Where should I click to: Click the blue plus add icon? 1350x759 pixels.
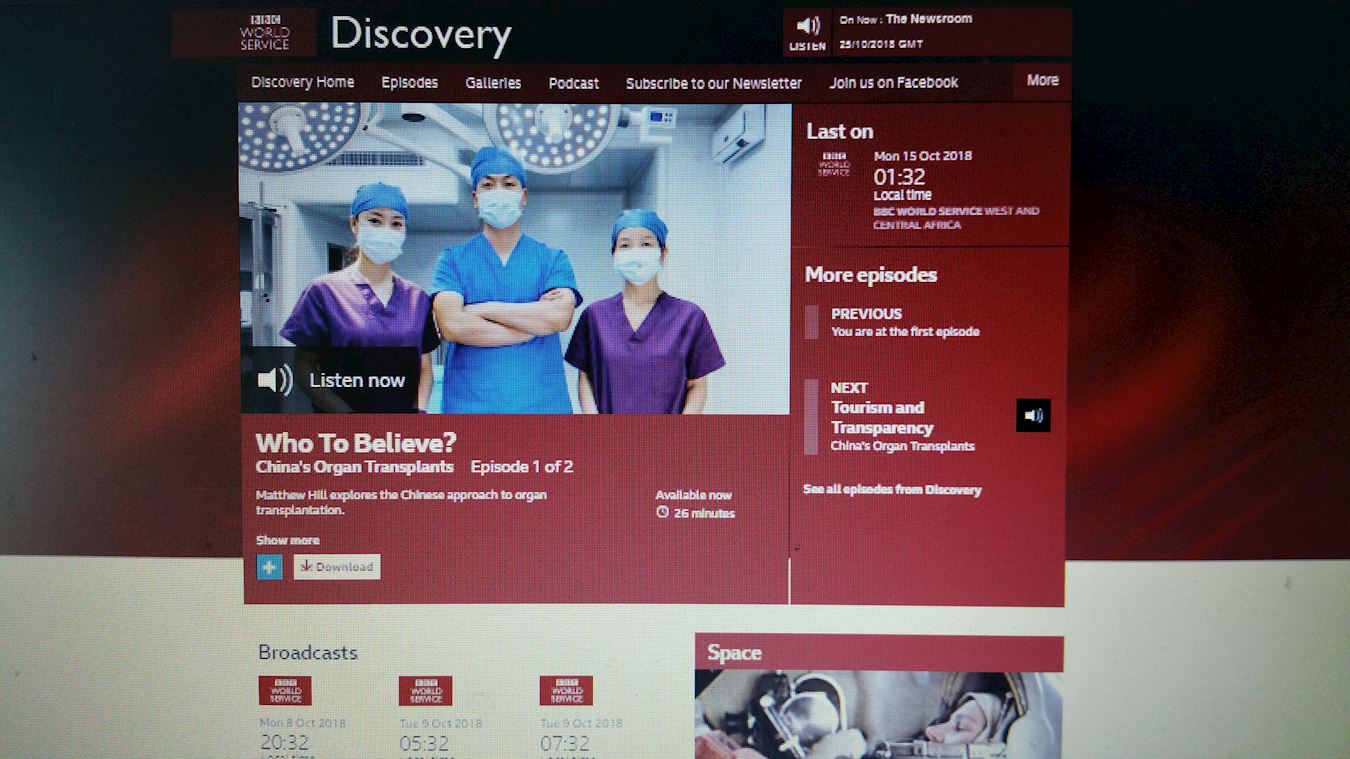[269, 567]
